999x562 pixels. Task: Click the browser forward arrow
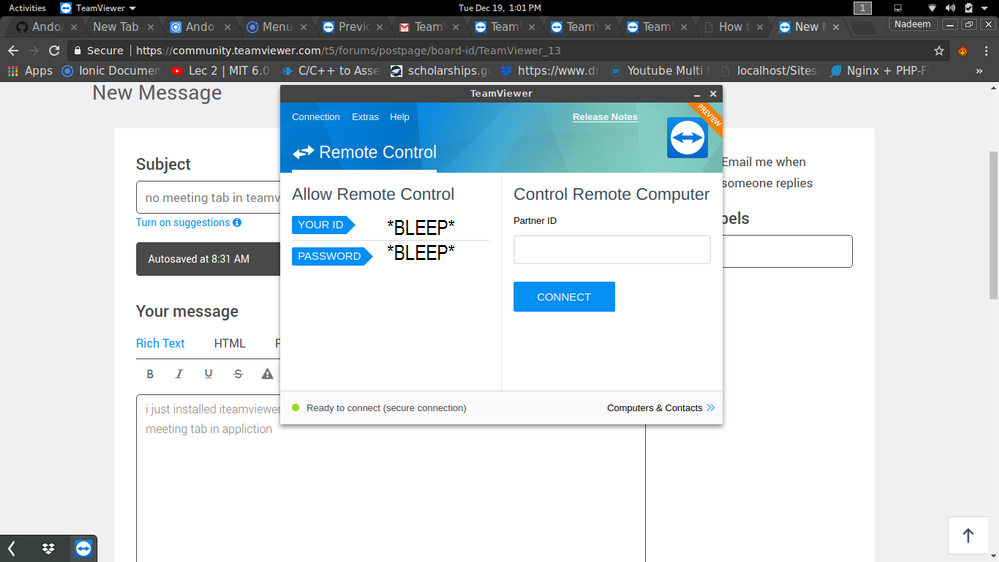point(34,50)
